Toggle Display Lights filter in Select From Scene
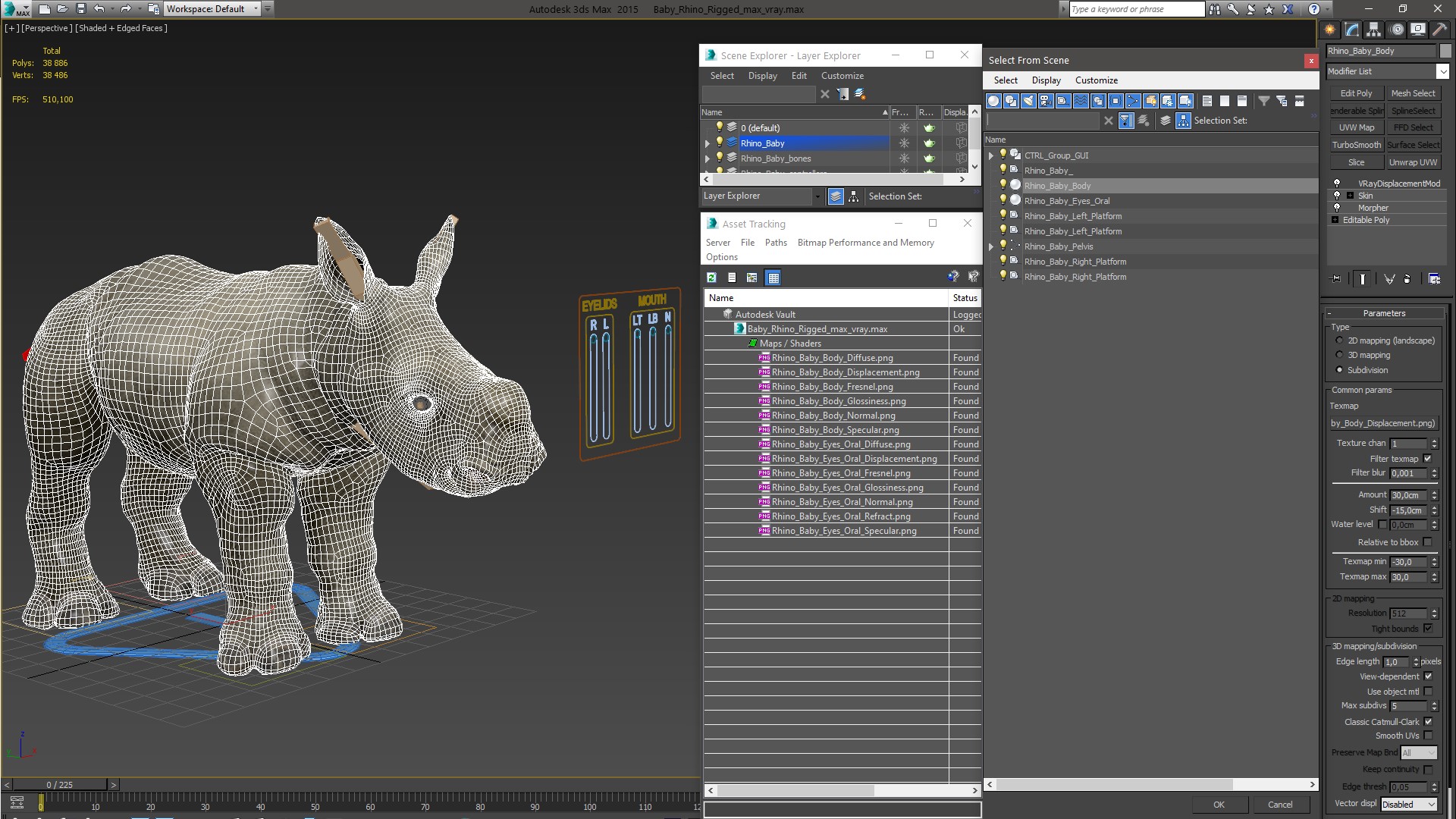Screen dimensions: 1456x819 [1028, 101]
